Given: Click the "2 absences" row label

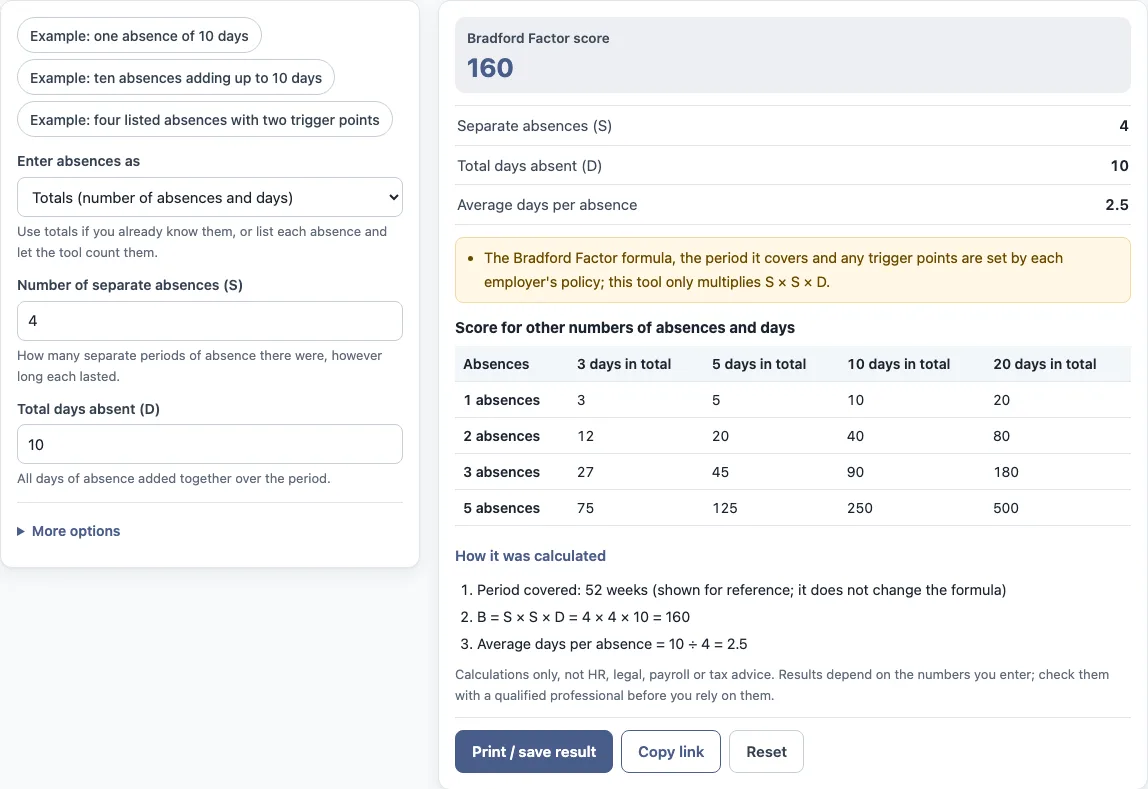Looking at the screenshot, I should click(x=502, y=435).
